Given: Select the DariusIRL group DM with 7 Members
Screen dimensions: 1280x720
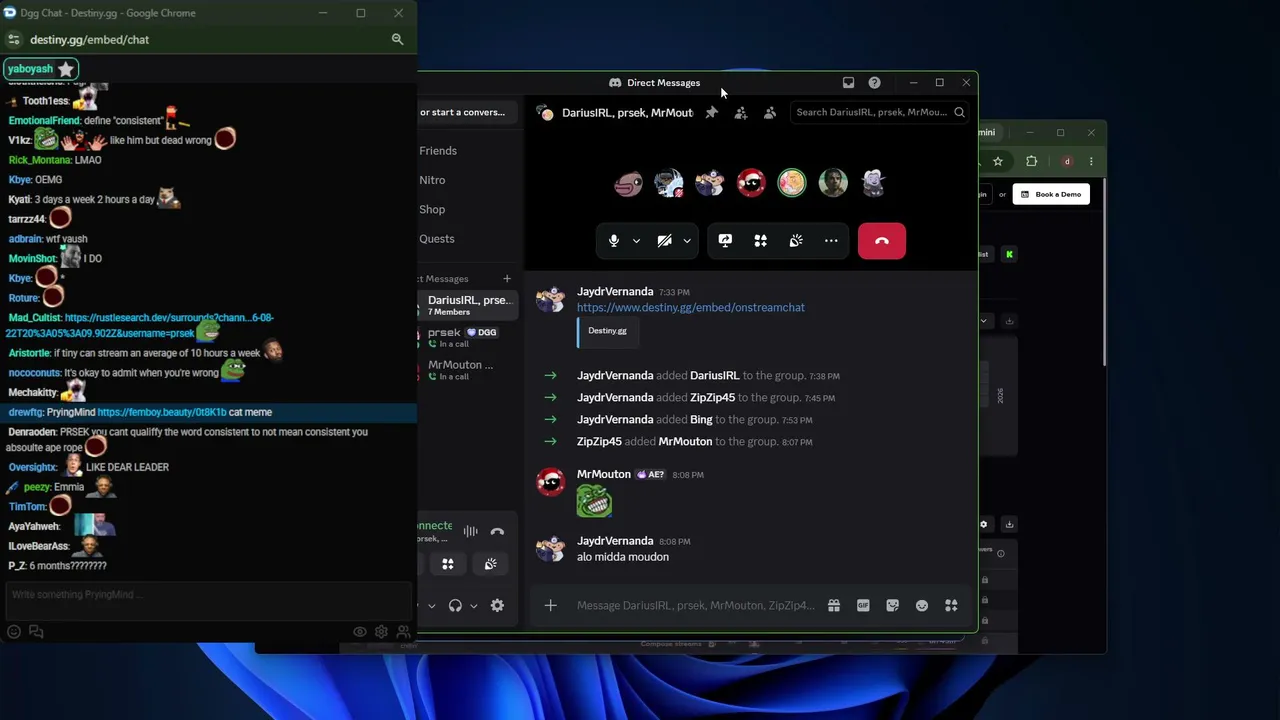Looking at the screenshot, I should click(468, 305).
